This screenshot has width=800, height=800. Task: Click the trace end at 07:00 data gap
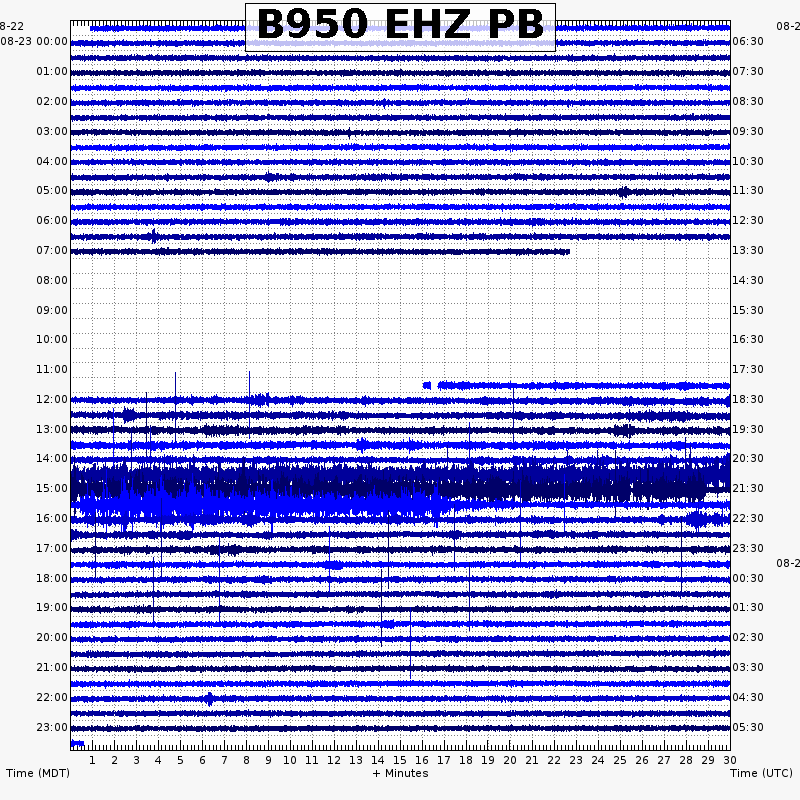(567, 252)
